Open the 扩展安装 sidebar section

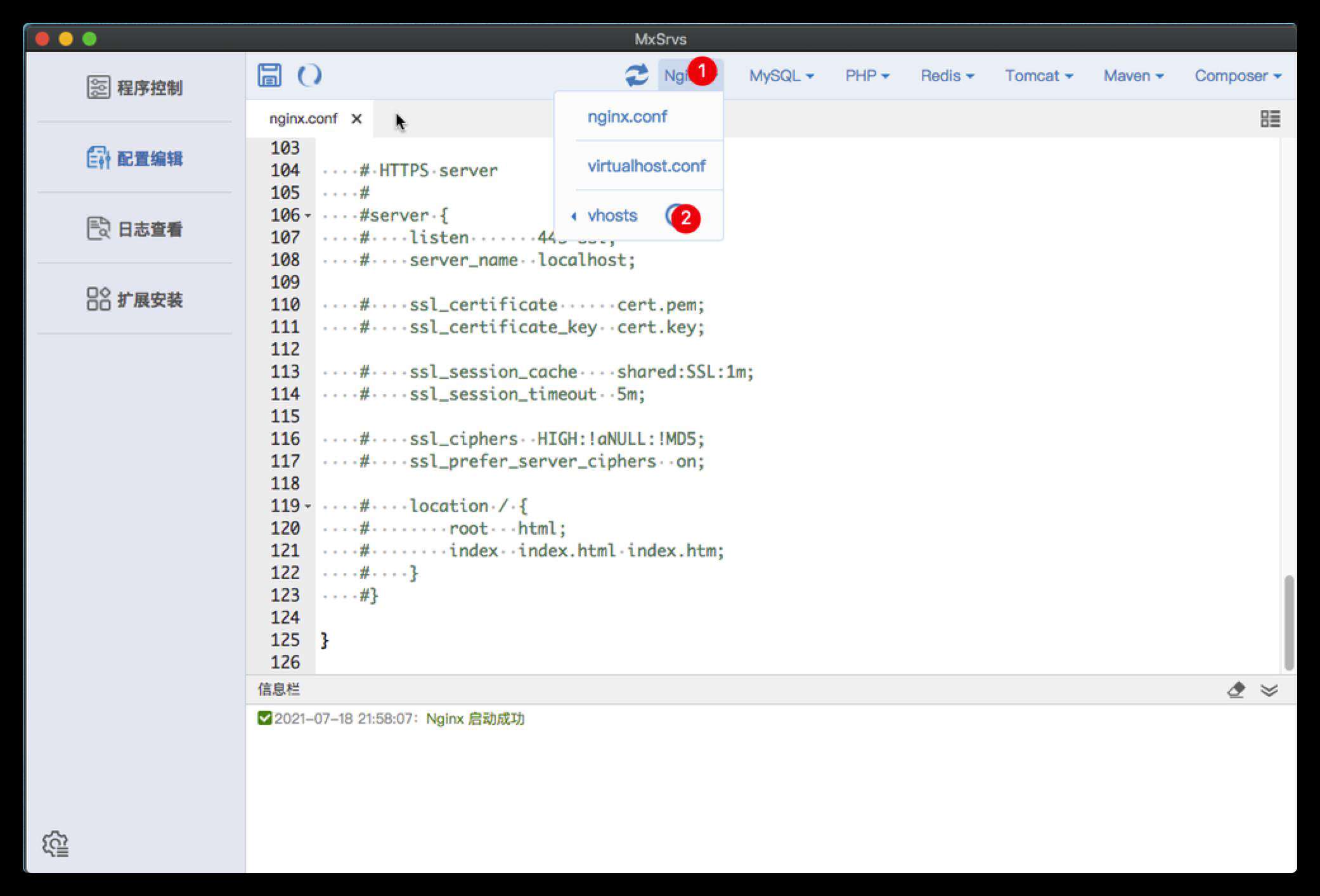(134, 299)
